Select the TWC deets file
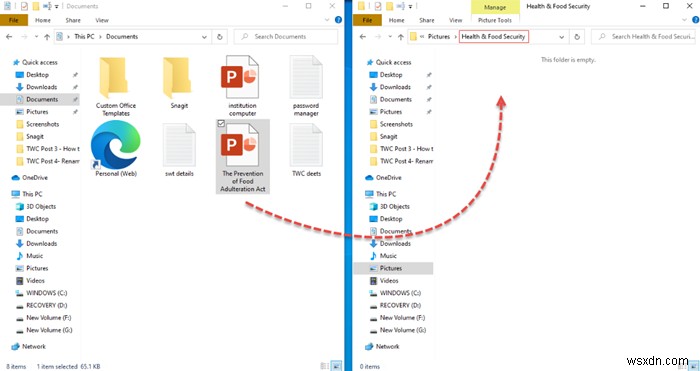 (x=306, y=150)
